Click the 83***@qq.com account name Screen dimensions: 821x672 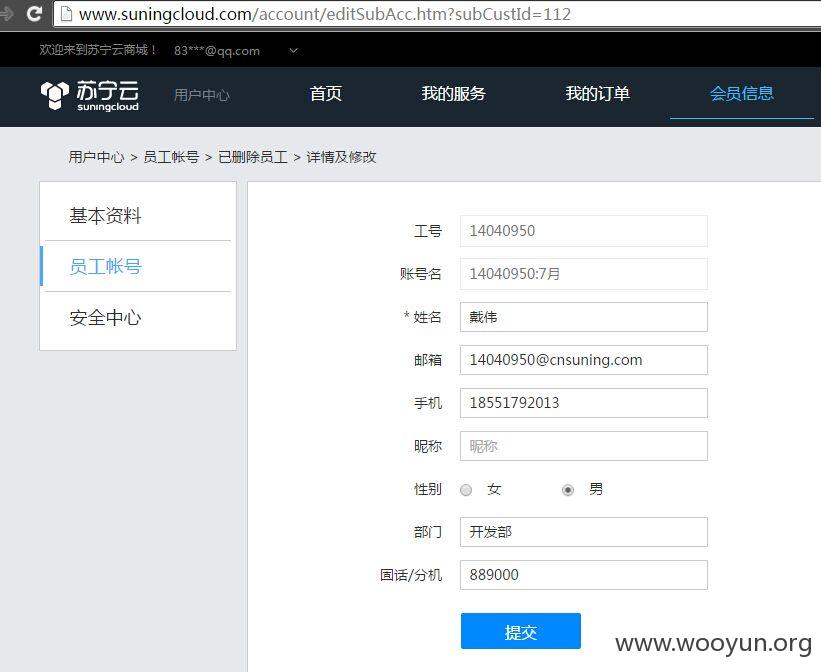click(217, 51)
